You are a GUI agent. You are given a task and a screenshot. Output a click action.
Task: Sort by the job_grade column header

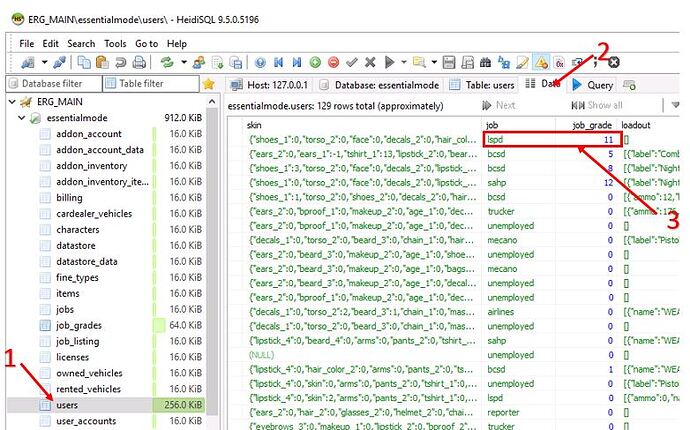pos(586,125)
